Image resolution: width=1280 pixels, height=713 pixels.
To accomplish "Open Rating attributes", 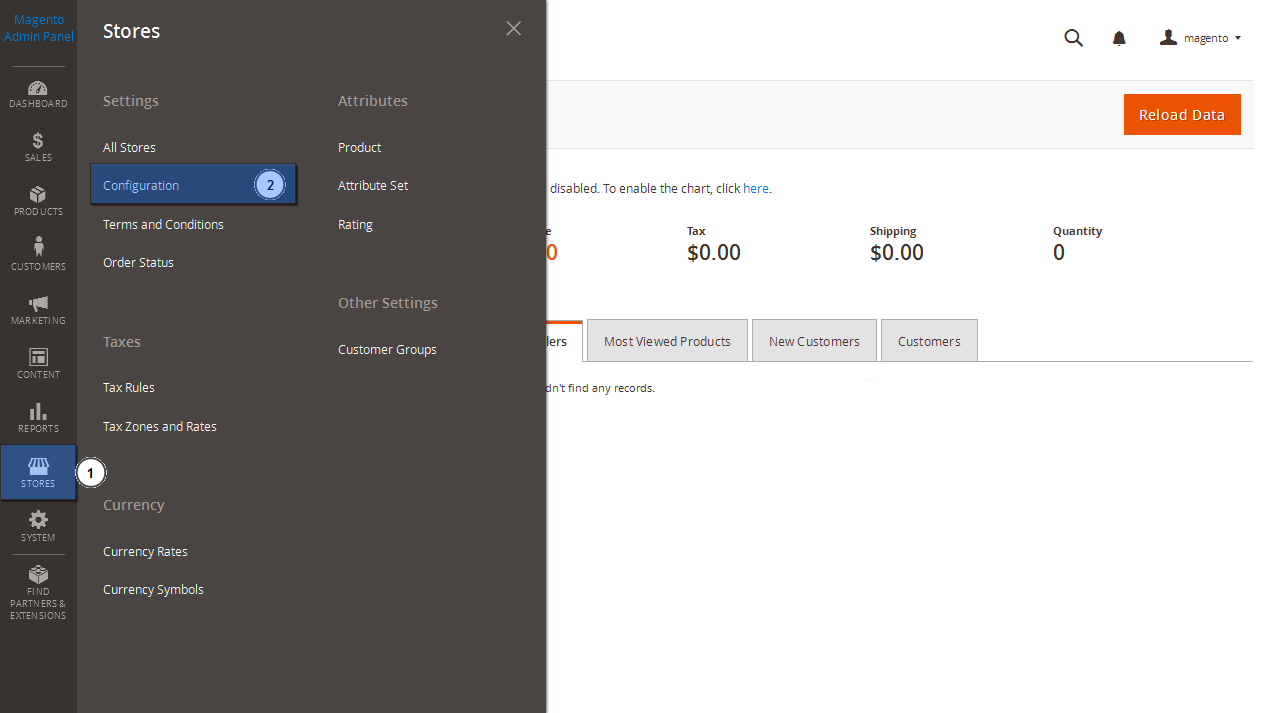I will coord(355,224).
